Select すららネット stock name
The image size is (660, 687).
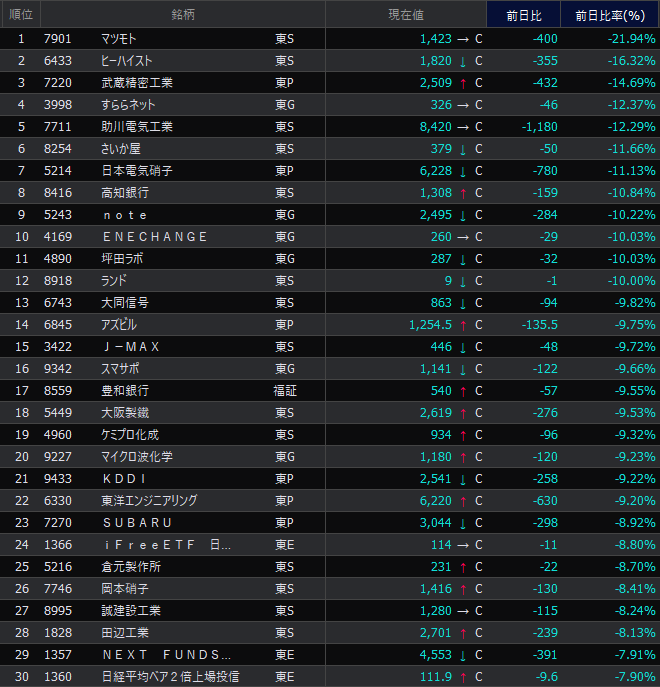point(128,105)
